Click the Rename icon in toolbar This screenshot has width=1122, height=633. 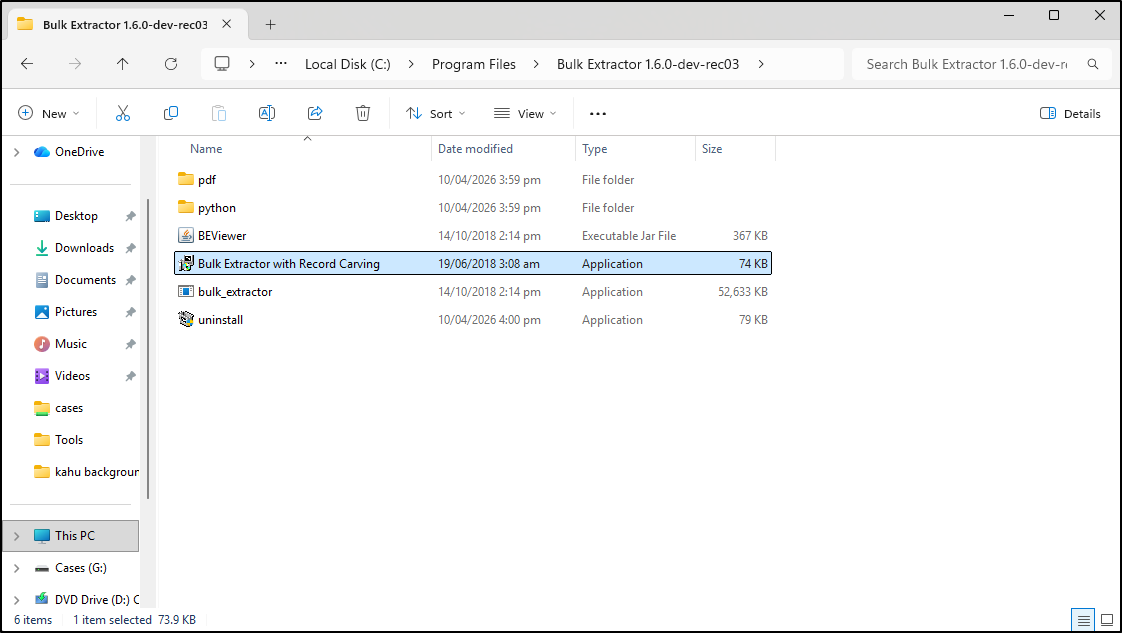click(267, 113)
